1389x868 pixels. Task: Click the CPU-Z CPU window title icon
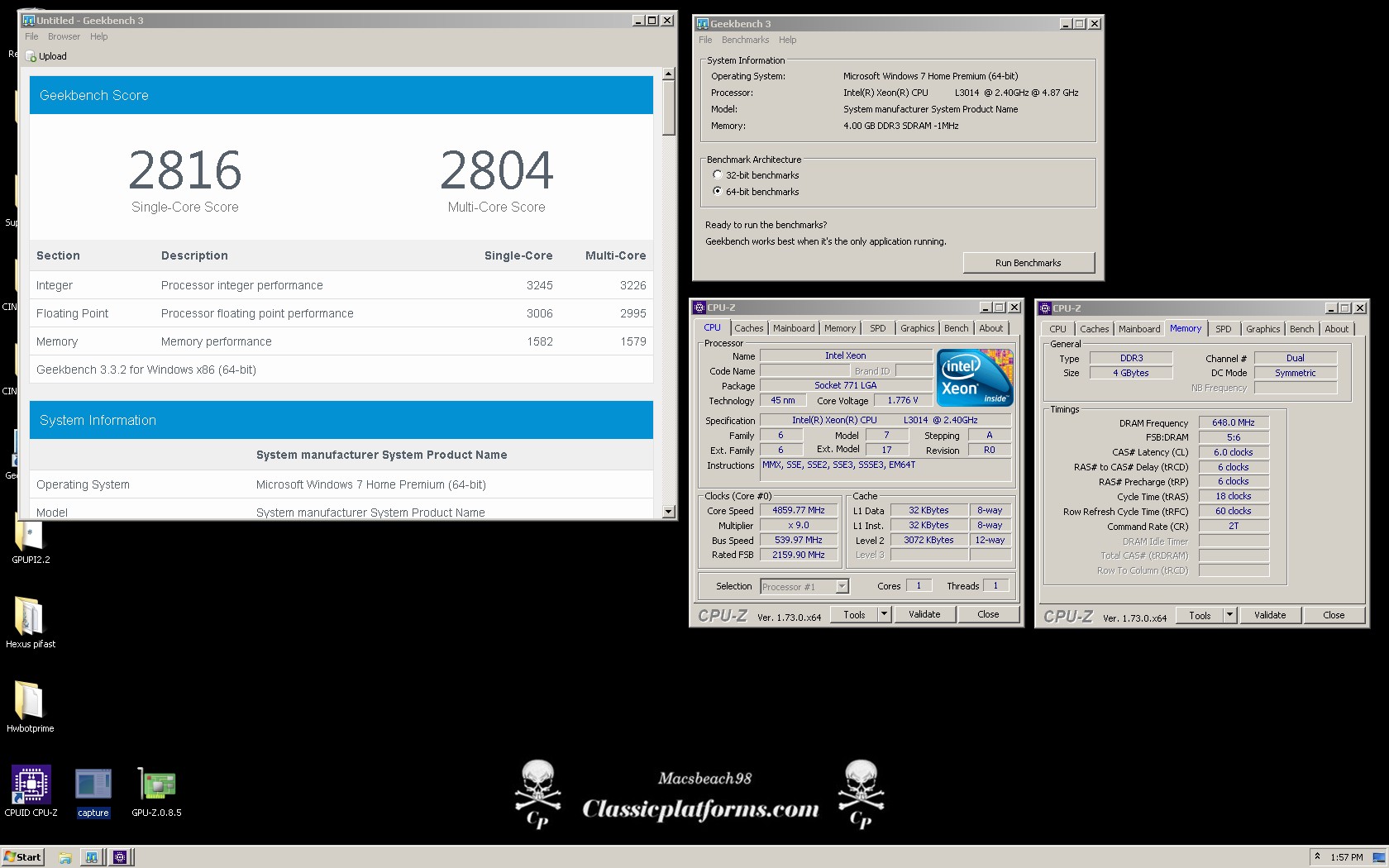tap(699, 308)
